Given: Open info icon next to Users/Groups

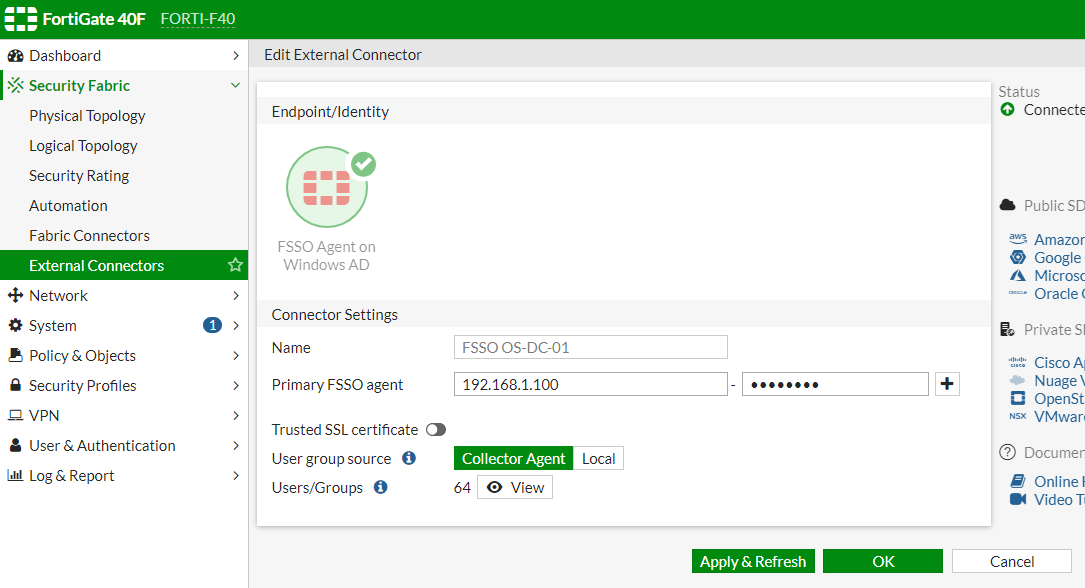Looking at the screenshot, I should click(x=381, y=487).
